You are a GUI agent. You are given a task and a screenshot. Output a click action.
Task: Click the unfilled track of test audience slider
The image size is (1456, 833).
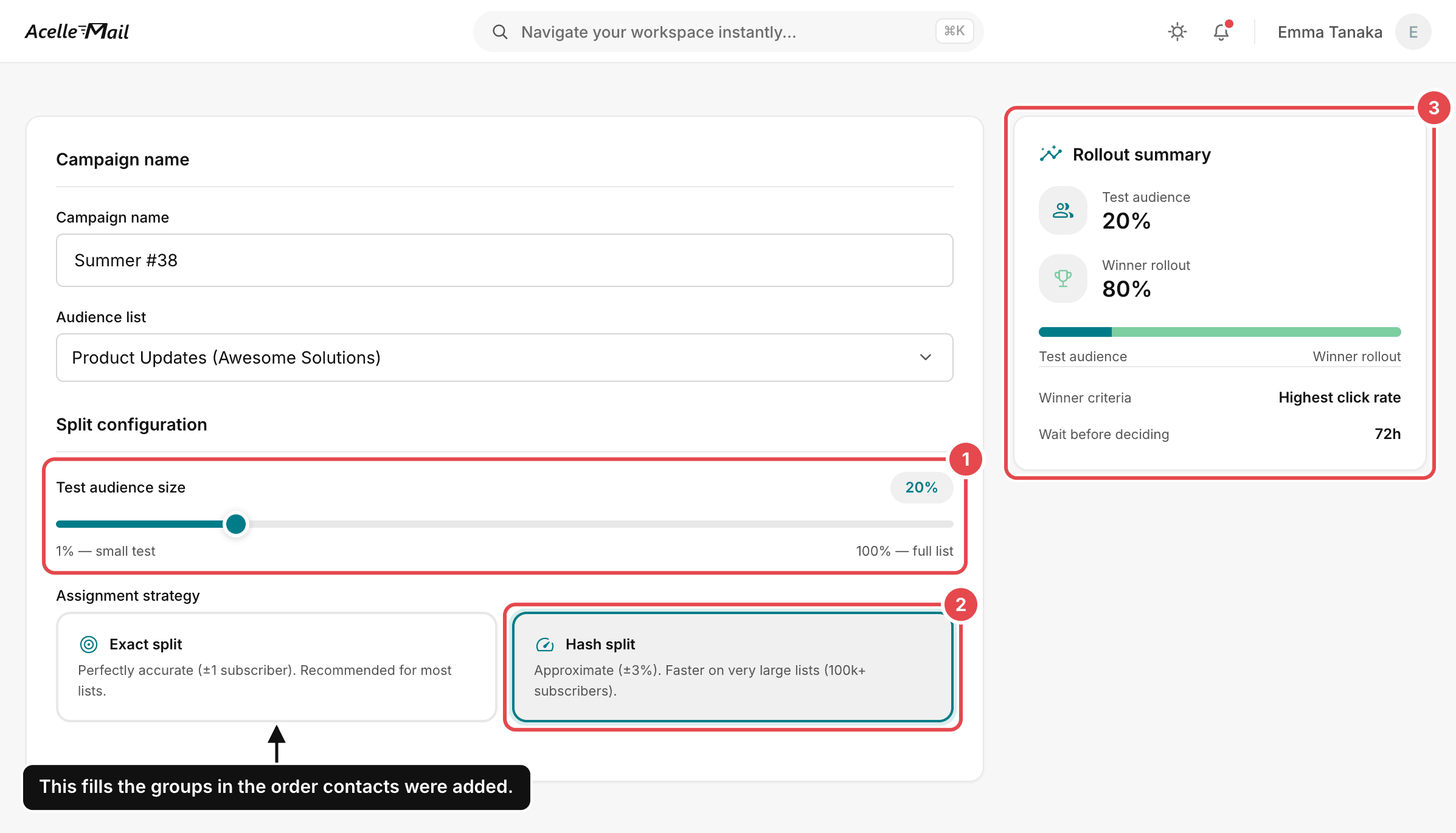(x=601, y=524)
